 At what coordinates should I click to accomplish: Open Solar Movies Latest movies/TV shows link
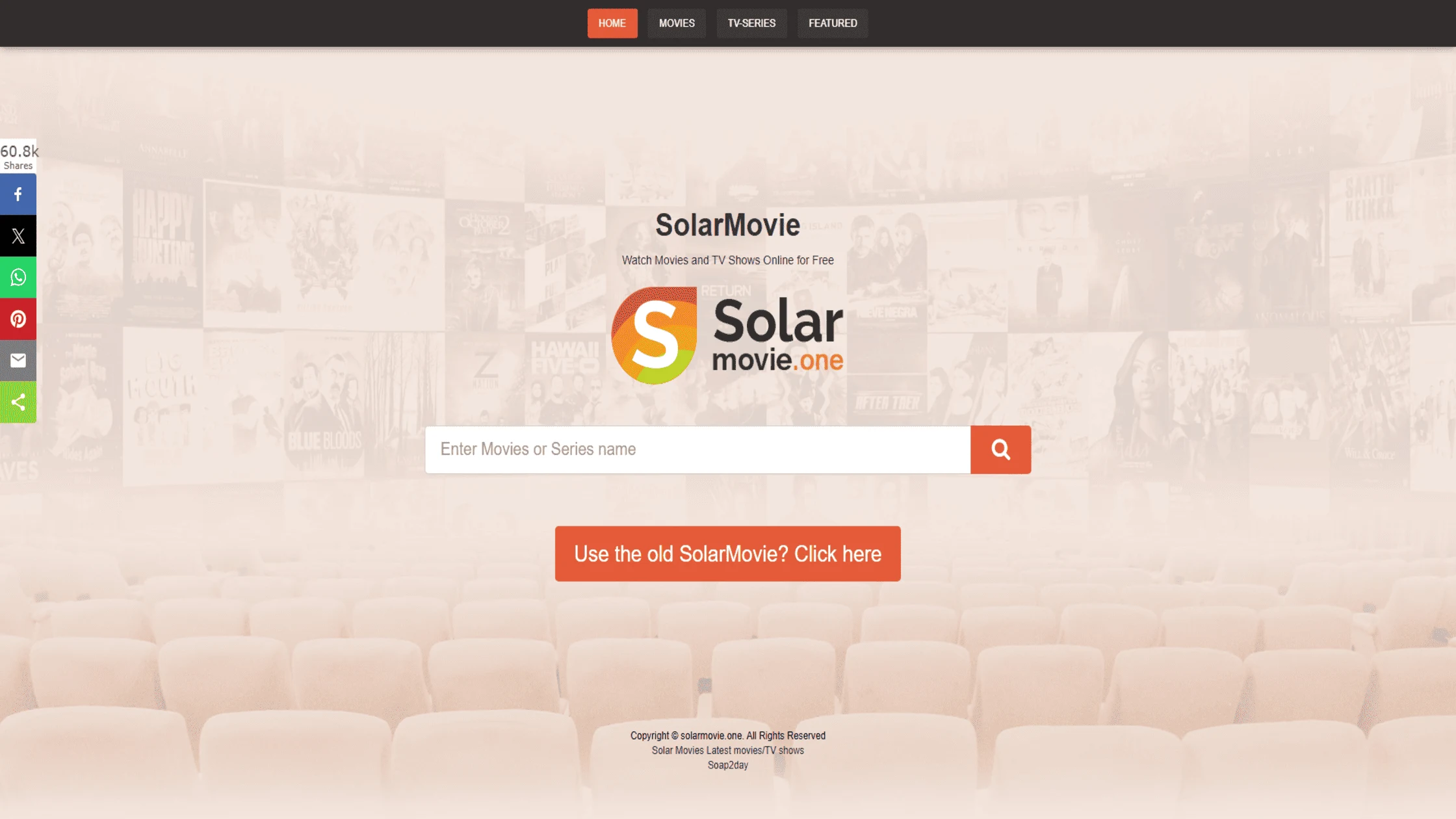727,750
